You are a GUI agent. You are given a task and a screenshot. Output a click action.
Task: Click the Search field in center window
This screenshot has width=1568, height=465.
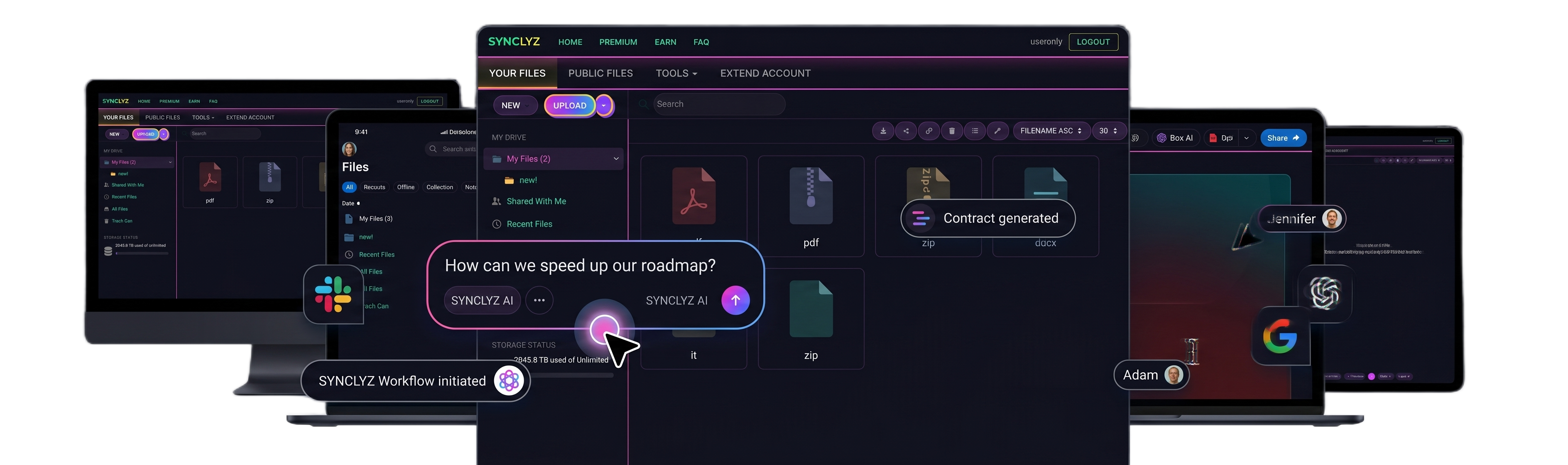point(719,104)
